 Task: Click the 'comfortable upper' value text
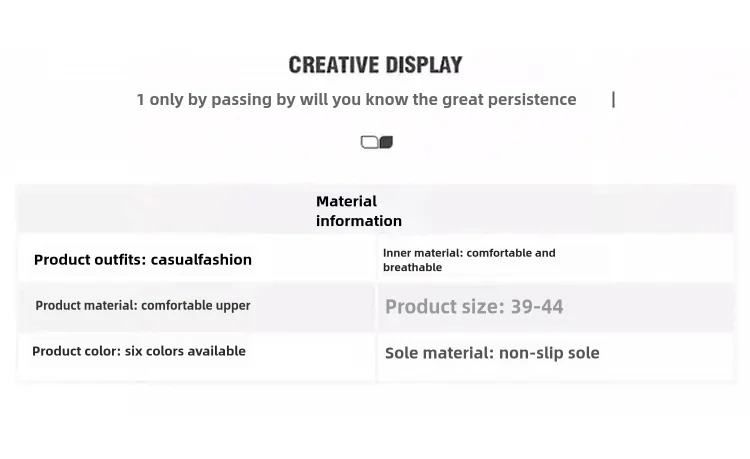pos(196,306)
